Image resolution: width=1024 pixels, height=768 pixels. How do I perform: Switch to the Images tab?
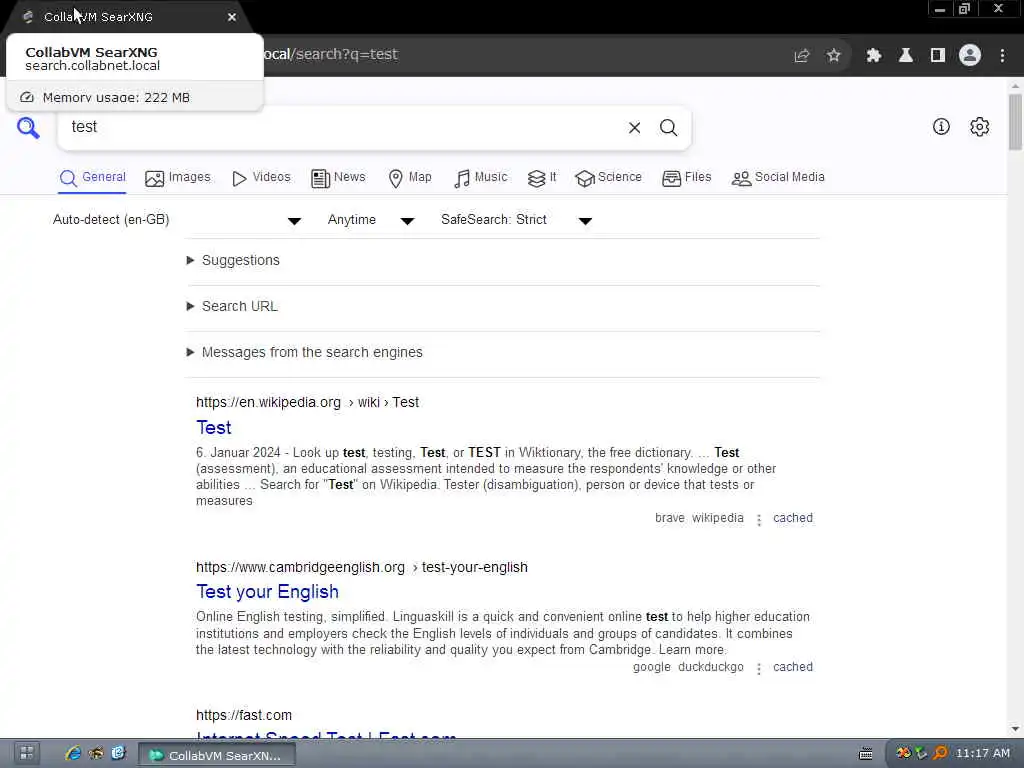[x=178, y=178]
